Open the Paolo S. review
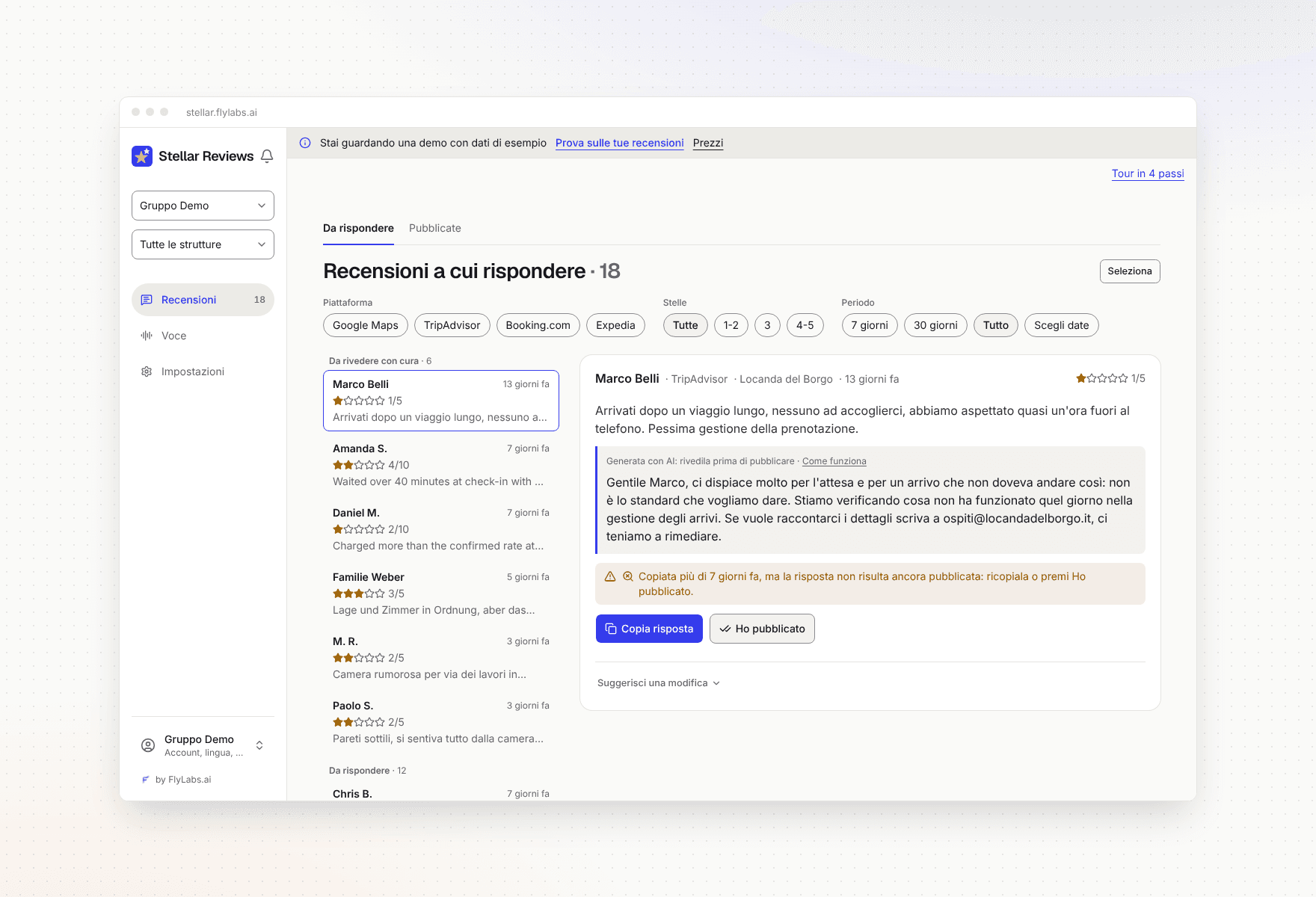Screen dimensions: 1316x897 (441, 722)
